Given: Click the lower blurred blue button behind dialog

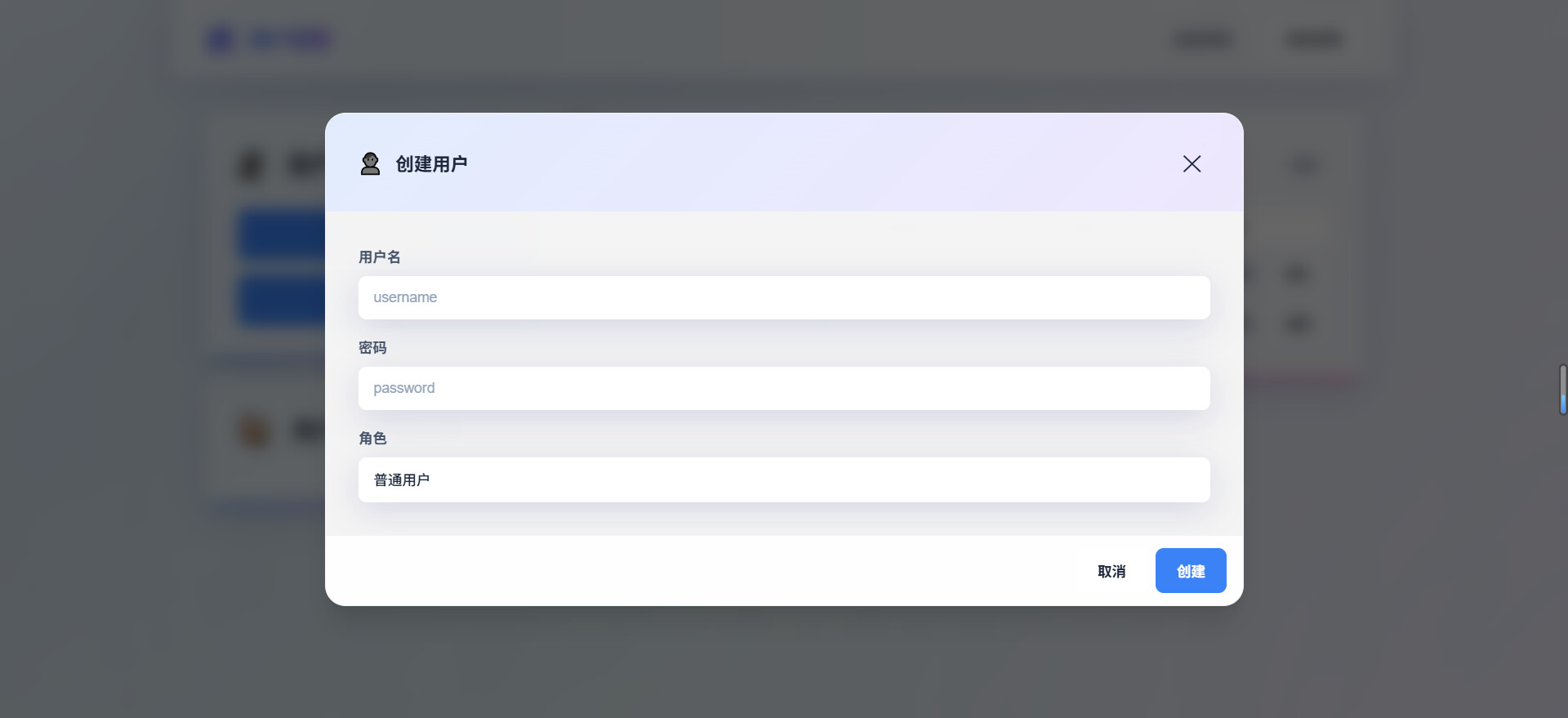Looking at the screenshot, I should [x=282, y=301].
